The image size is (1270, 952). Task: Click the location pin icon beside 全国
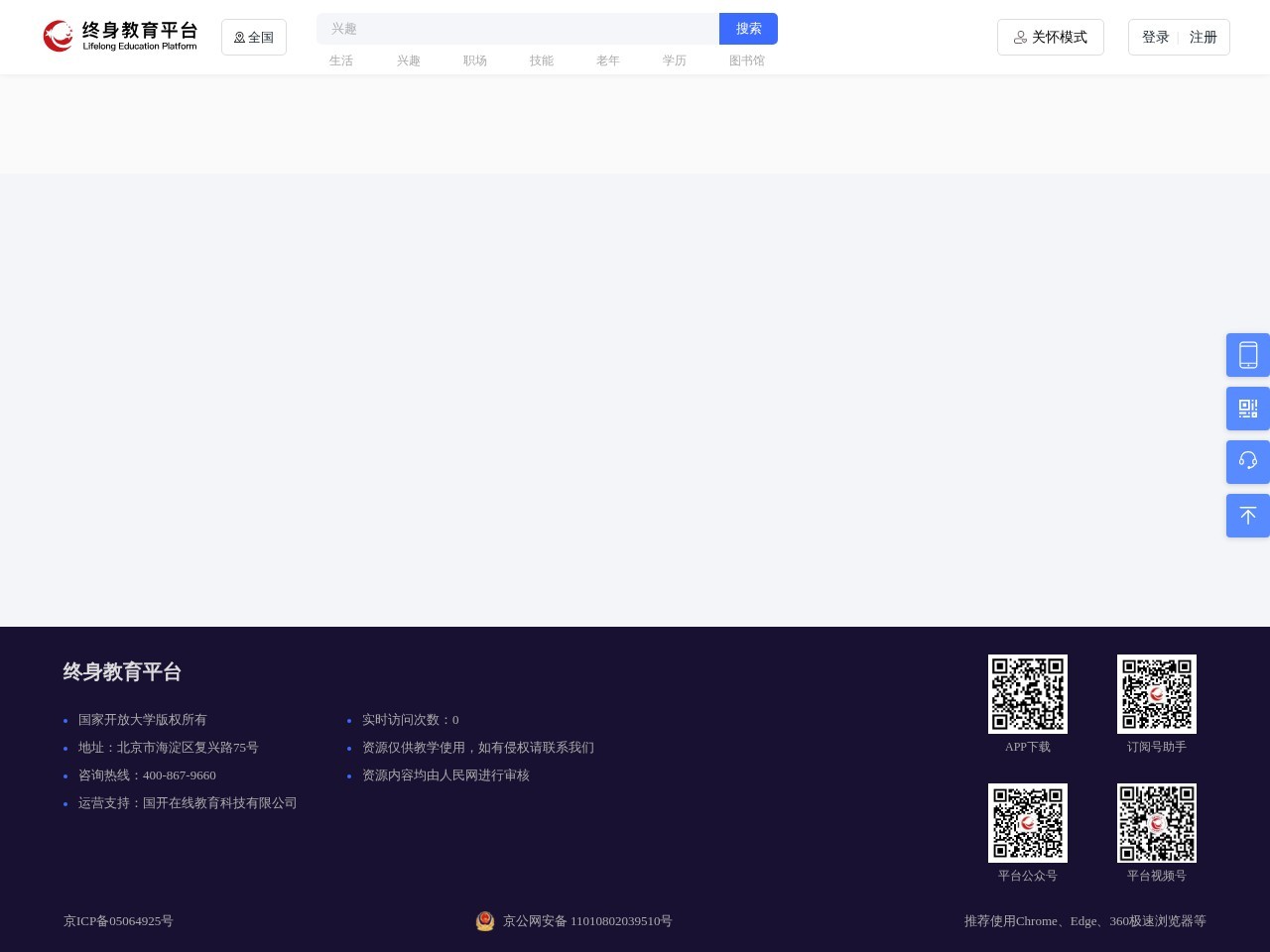(x=239, y=37)
